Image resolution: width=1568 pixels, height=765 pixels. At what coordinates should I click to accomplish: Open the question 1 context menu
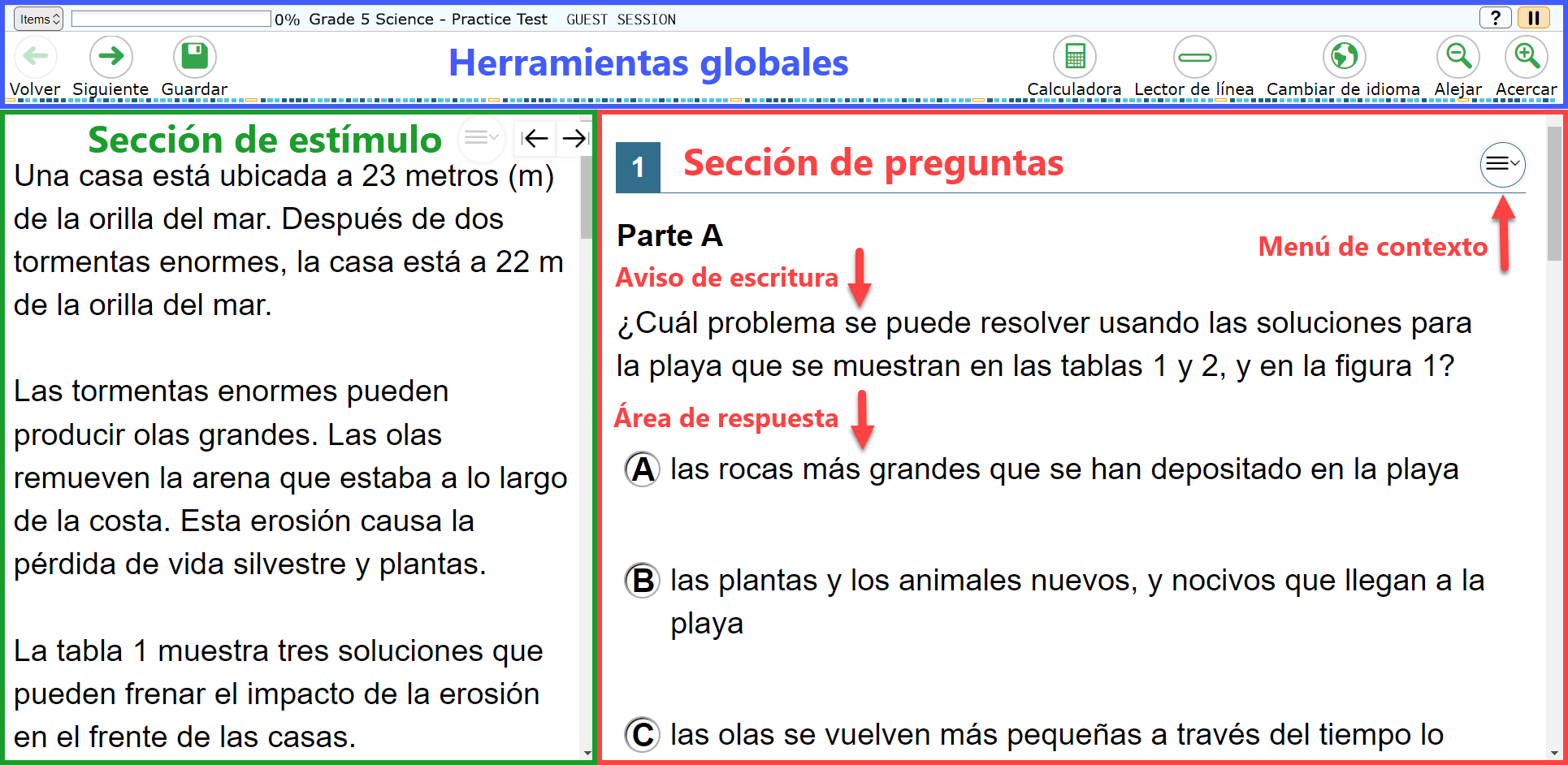click(x=1502, y=164)
